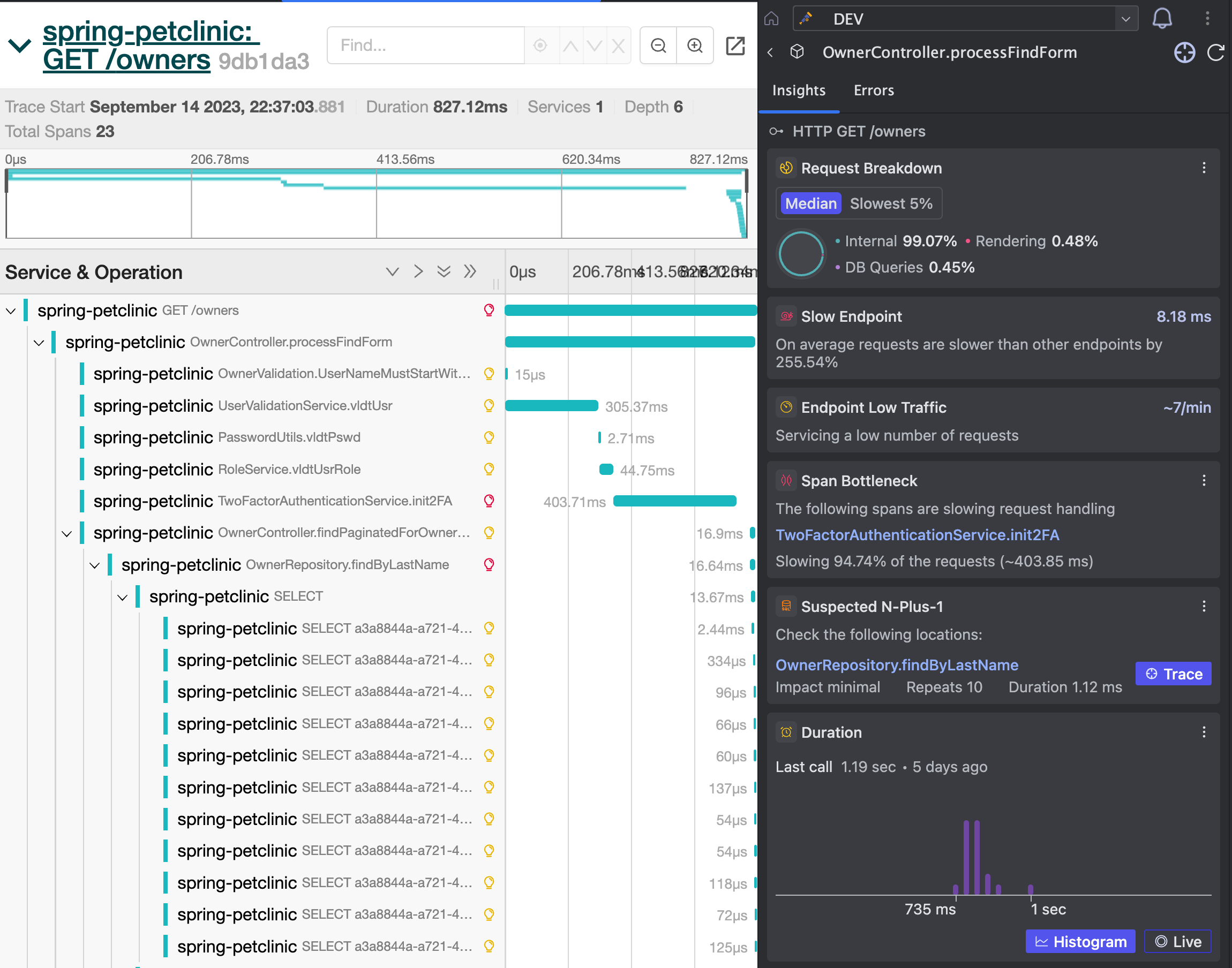
Task: Switch to the Errors tab
Action: [x=874, y=90]
